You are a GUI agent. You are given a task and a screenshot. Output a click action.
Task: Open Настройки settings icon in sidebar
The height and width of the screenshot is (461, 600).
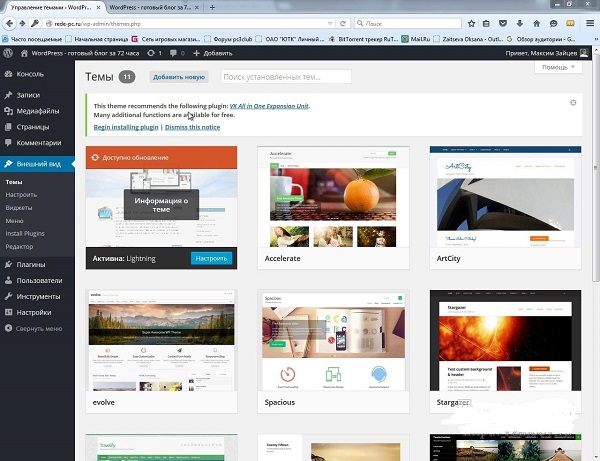[x=8, y=312]
